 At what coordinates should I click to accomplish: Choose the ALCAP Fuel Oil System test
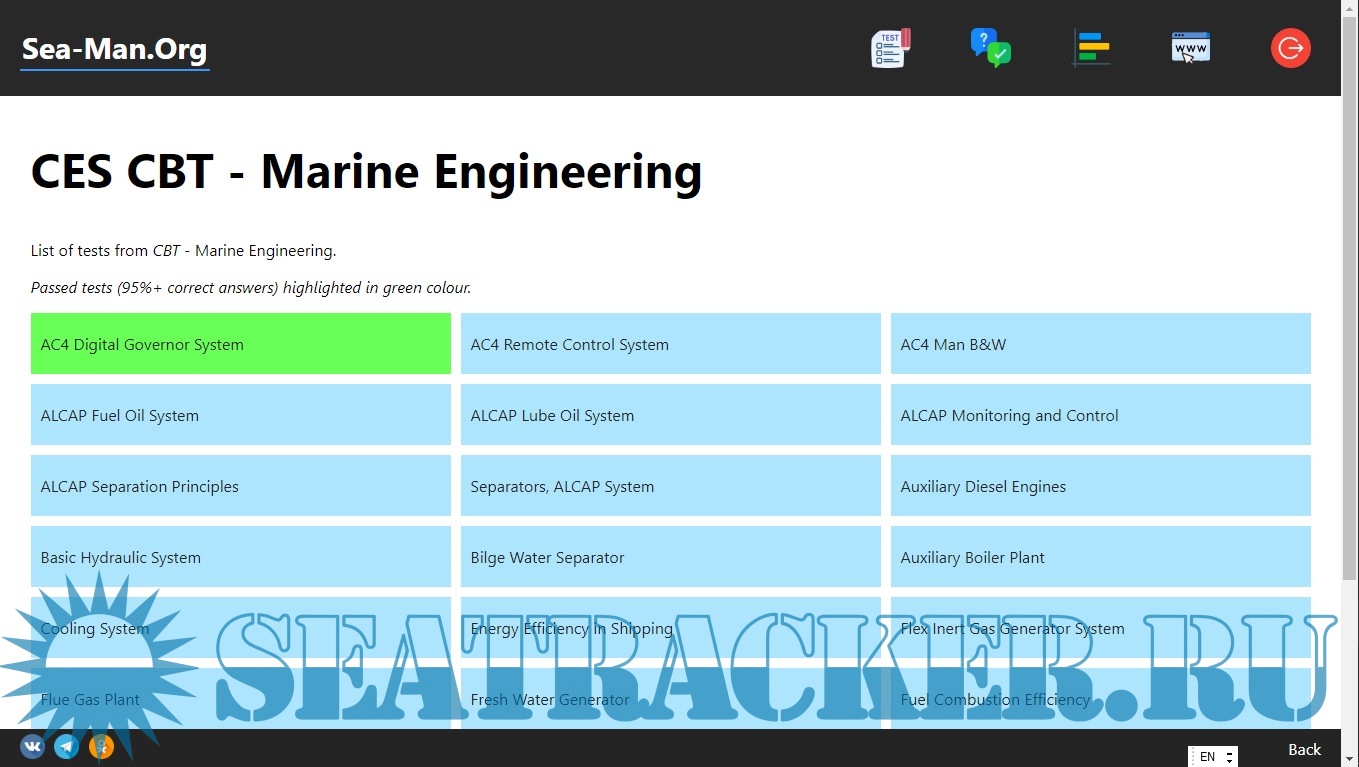pos(241,415)
